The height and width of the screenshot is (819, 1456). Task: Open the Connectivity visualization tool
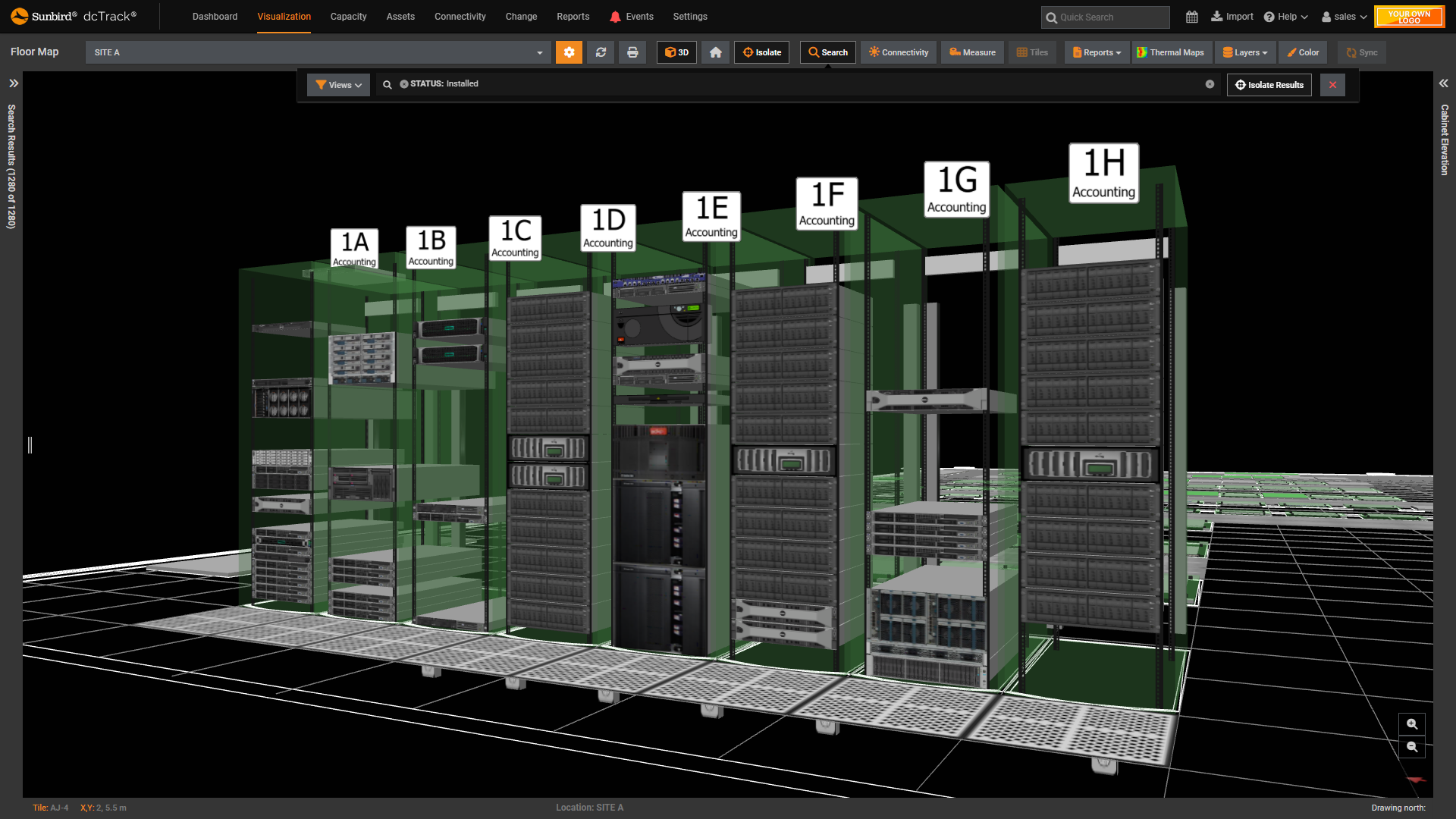[x=898, y=52]
